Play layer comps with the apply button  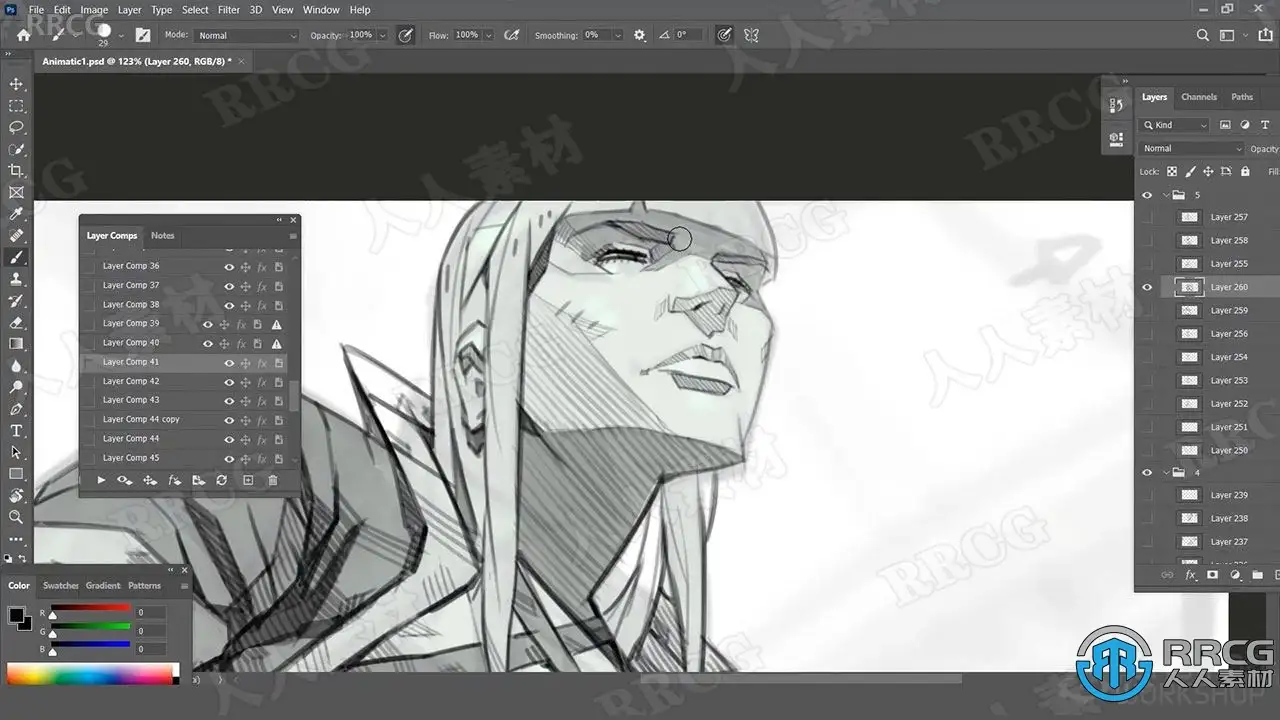coord(101,480)
